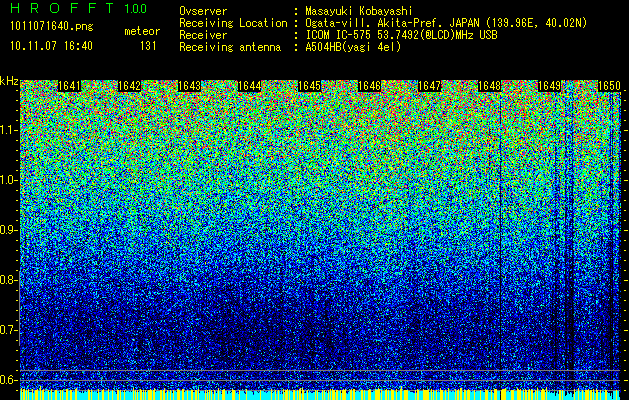
Task: Click the 1.1 frequency axis label
Action: click(x=9, y=130)
